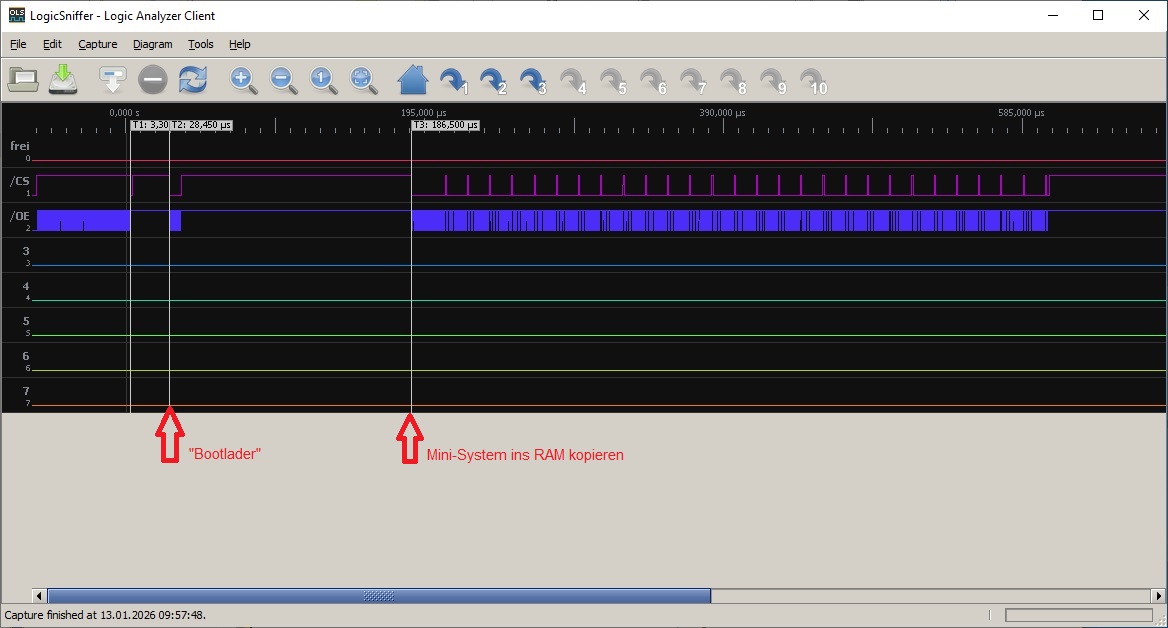This screenshot has width=1168, height=628.
Task: Select the /CS channel label
Action: tap(19, 181)
